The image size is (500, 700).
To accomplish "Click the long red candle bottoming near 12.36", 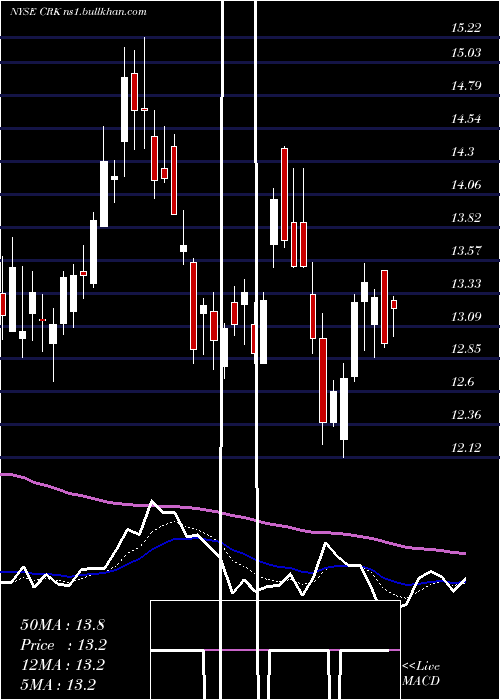I will point(323,380).
